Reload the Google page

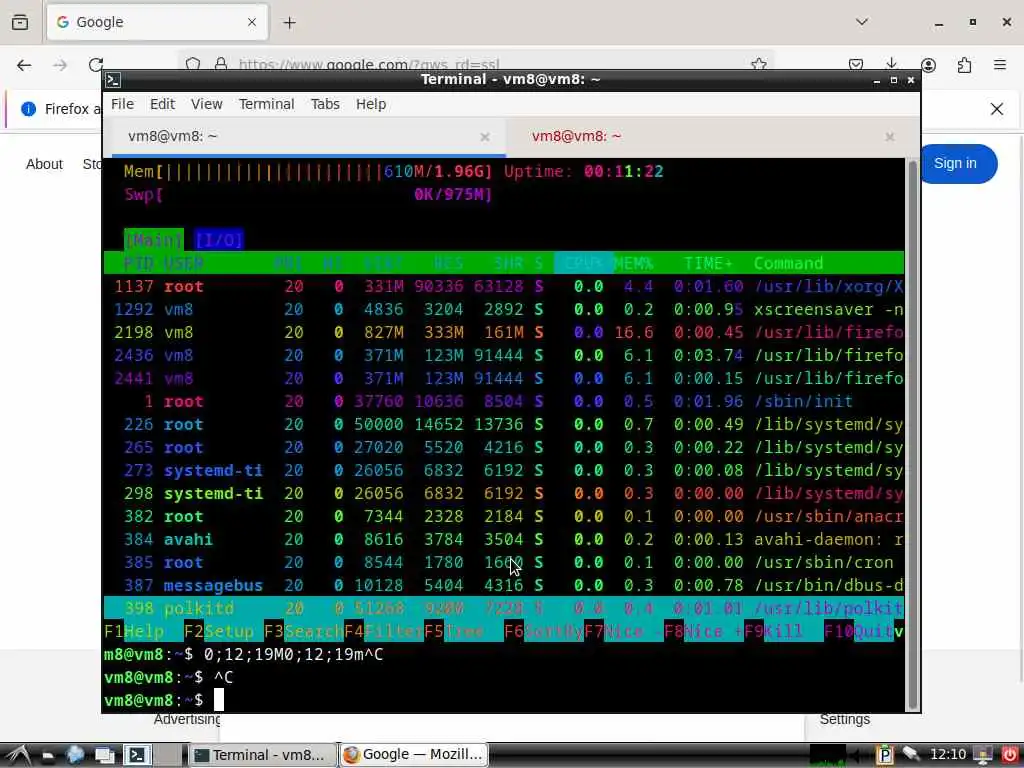96,65
